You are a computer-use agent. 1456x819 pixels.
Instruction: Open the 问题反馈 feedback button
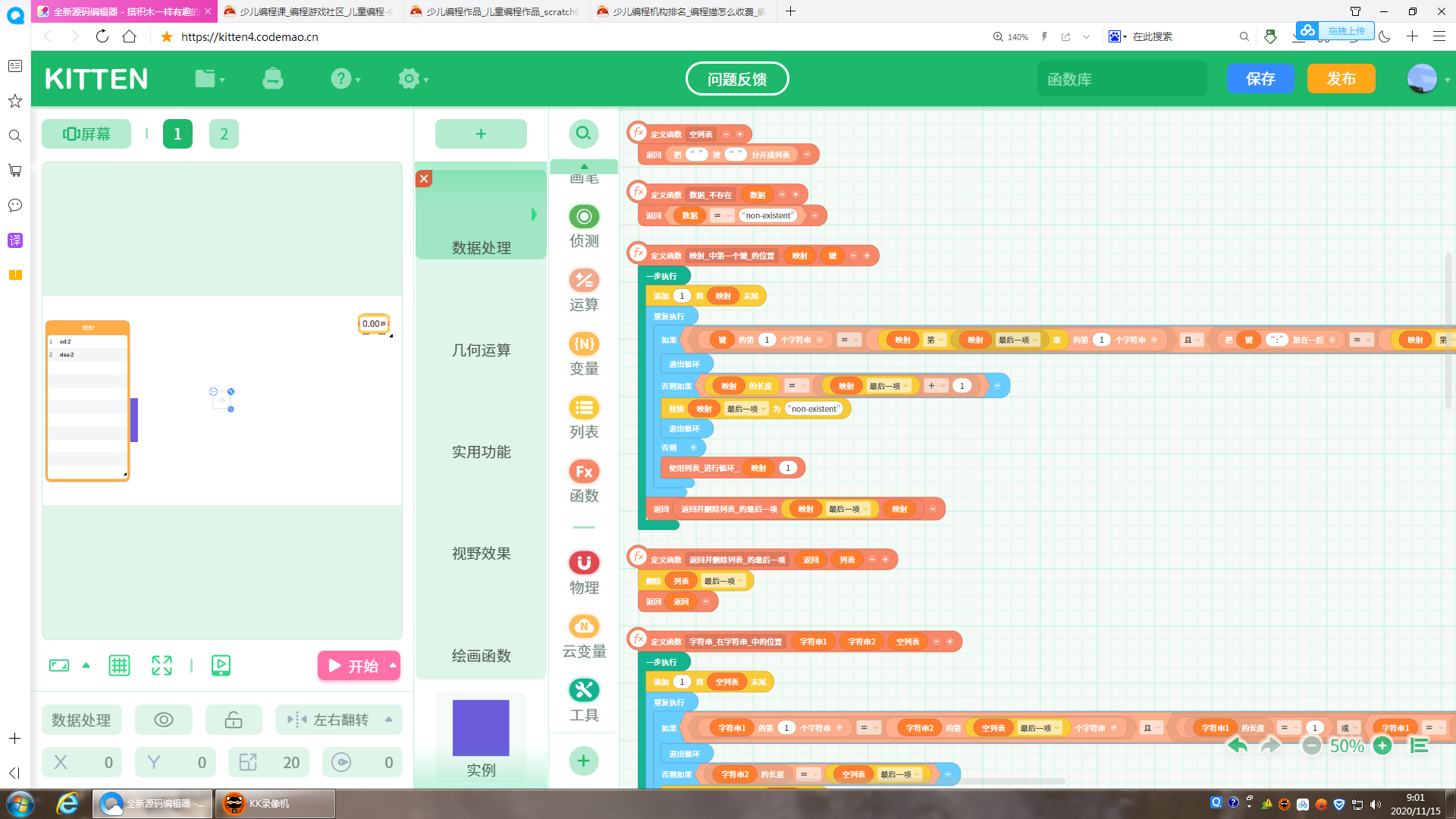coord(737,79)
